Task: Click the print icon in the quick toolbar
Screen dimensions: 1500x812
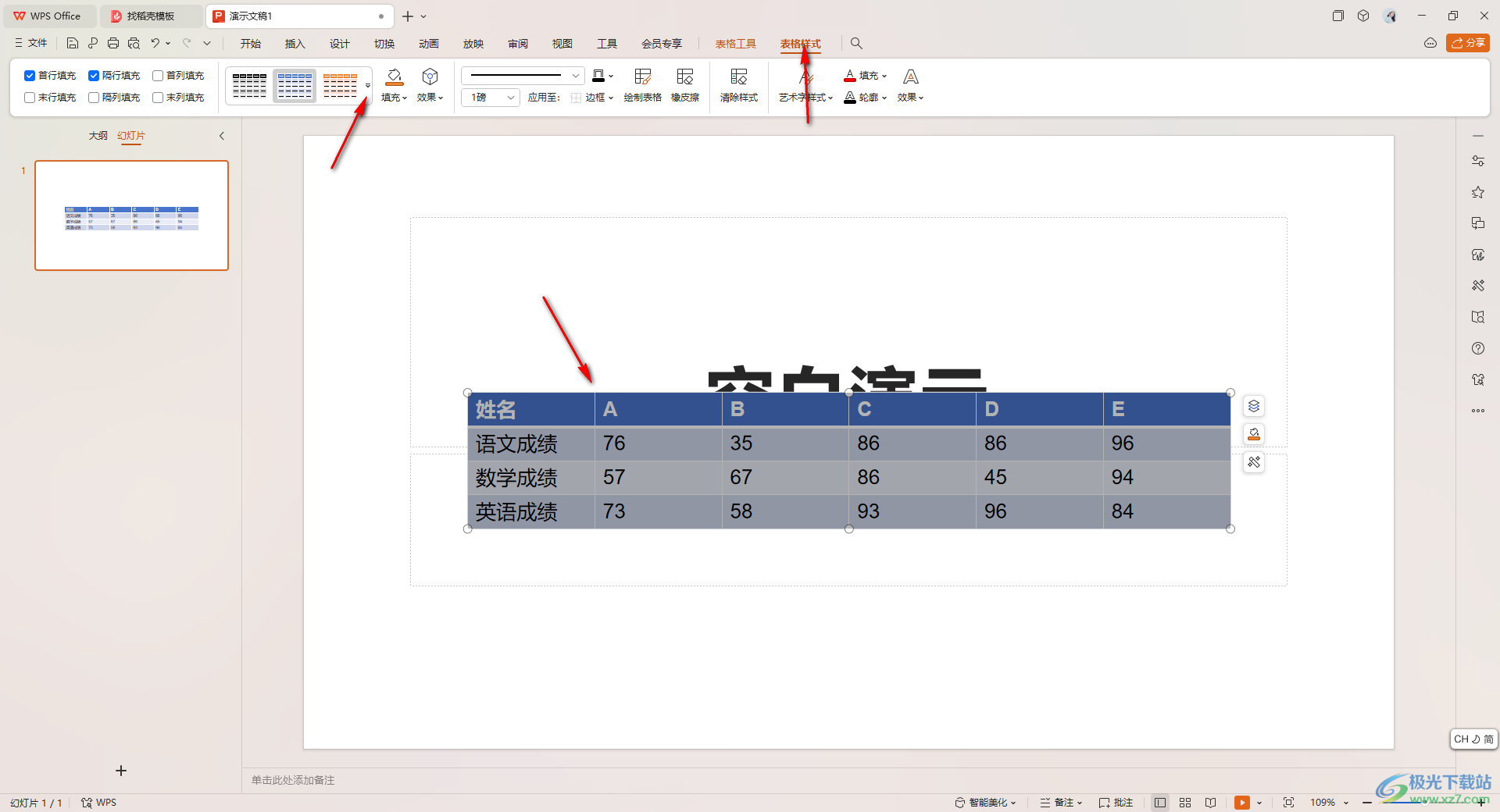Action: (113, 44)
